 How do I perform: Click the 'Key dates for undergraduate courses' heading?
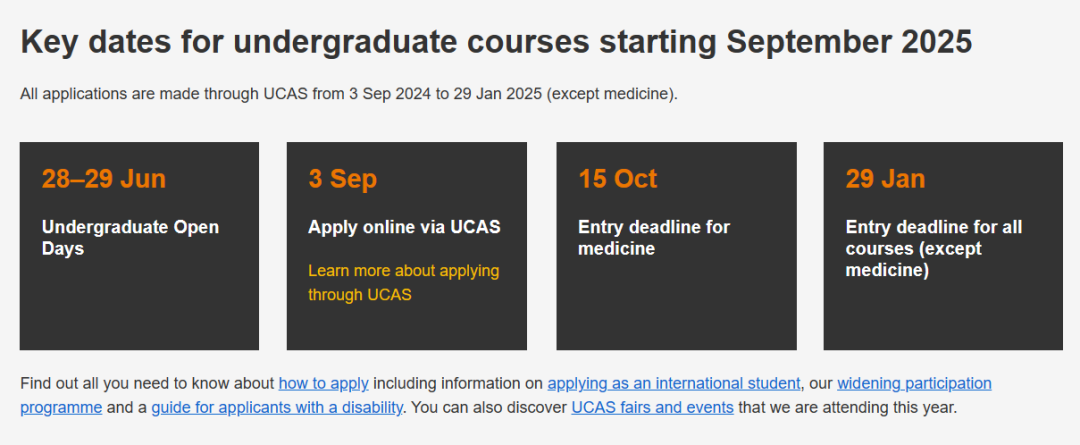[x=305, y=42]
